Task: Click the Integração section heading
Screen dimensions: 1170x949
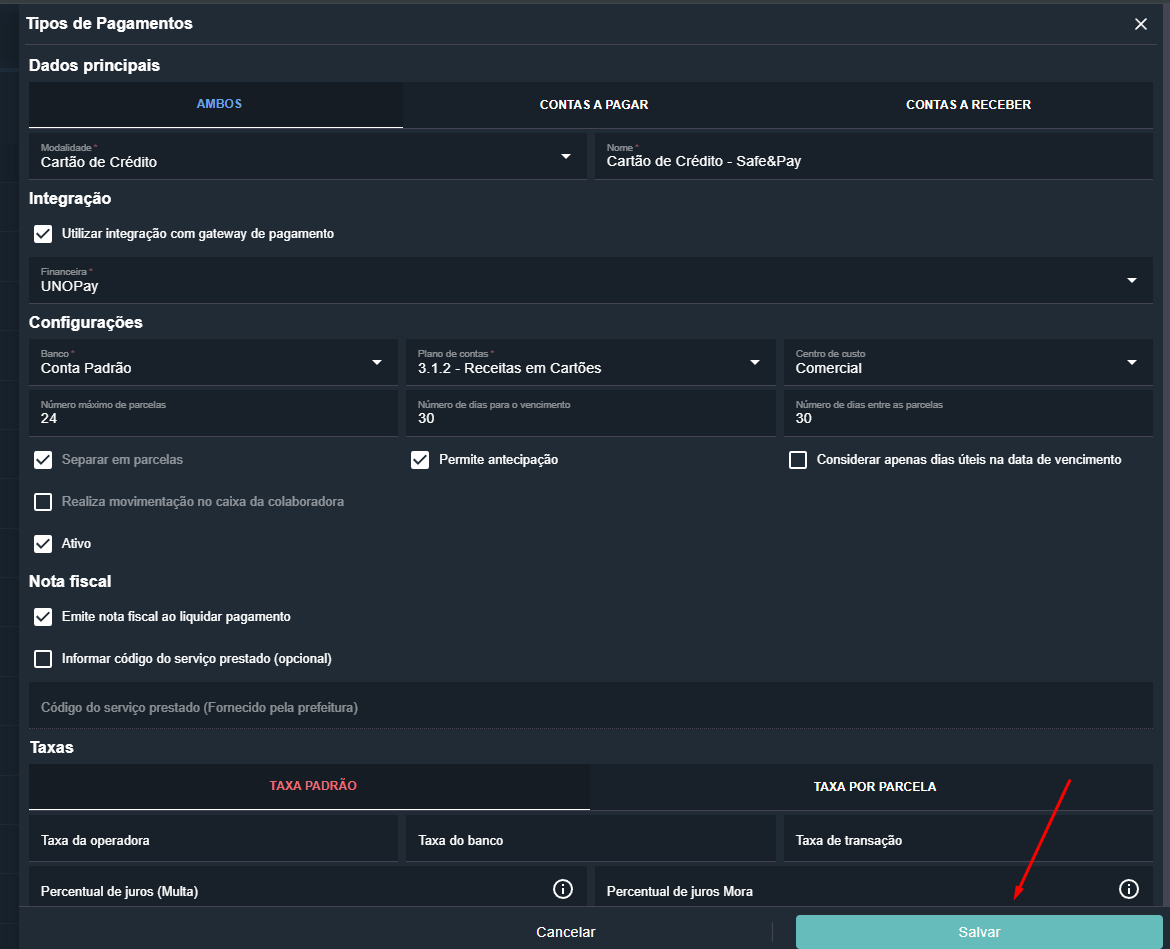Action: click(70, 198)
